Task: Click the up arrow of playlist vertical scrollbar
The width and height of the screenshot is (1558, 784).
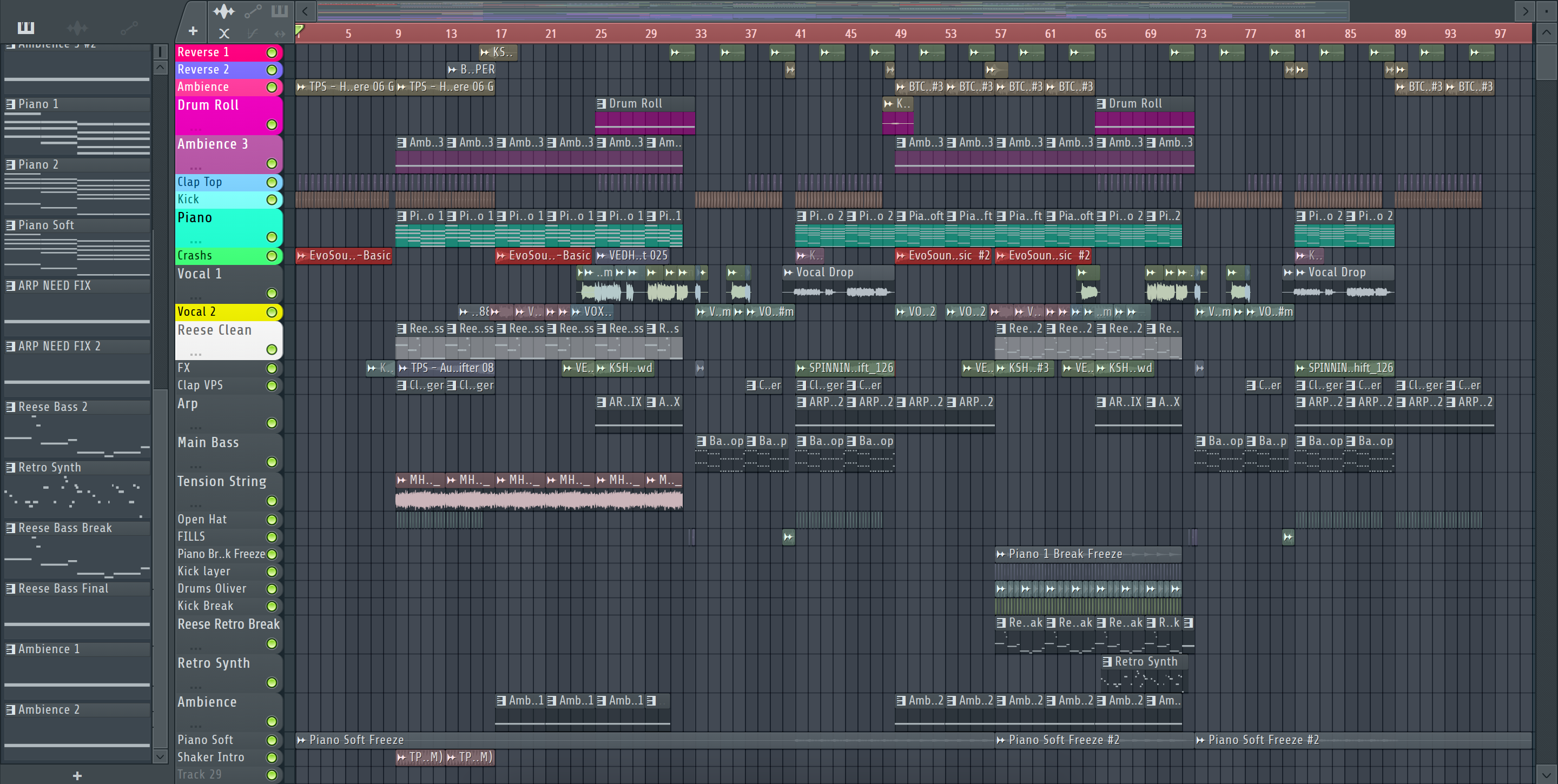Action: pyautogui.click(x=1546, y=33)
